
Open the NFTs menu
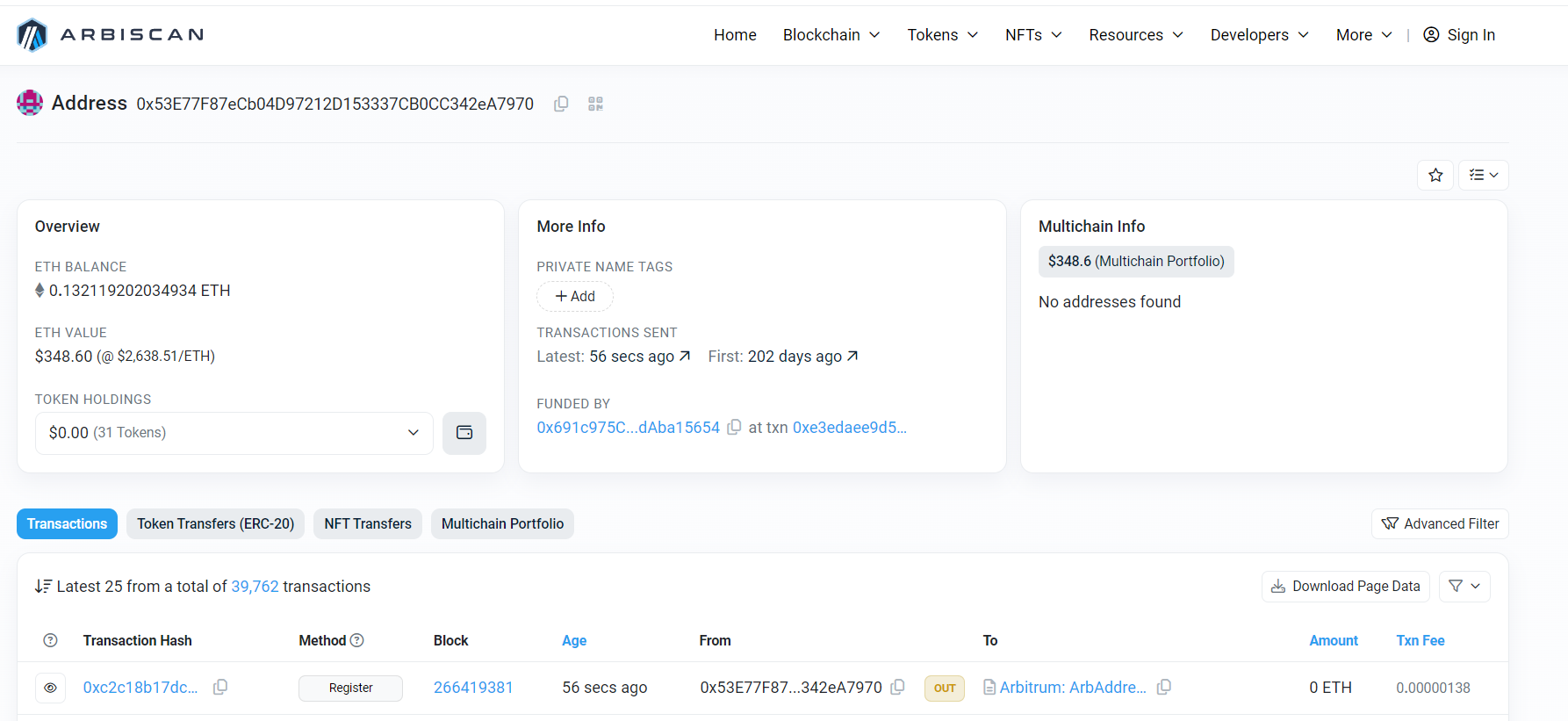1033,35
